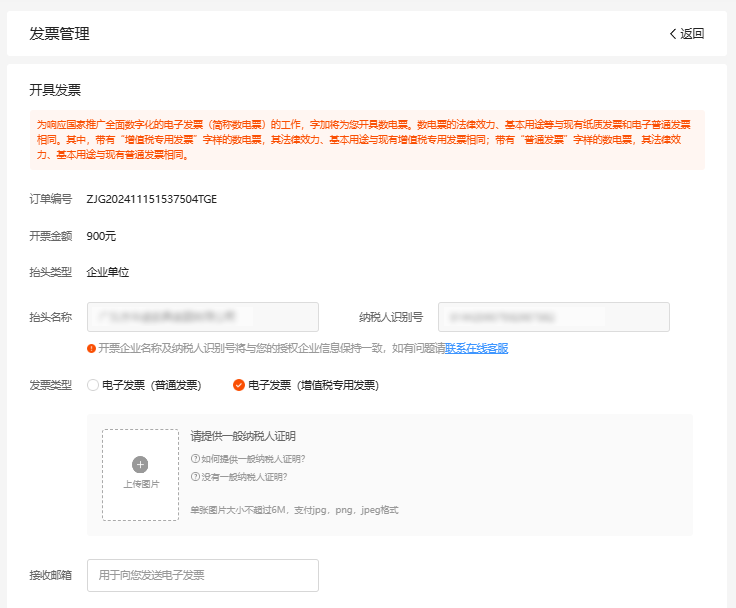The width and height of the screenshot is (736, 608).
Task: Click question mark icon beside 如何提供一般纳税人证明
Action: (x=195, y=459)
